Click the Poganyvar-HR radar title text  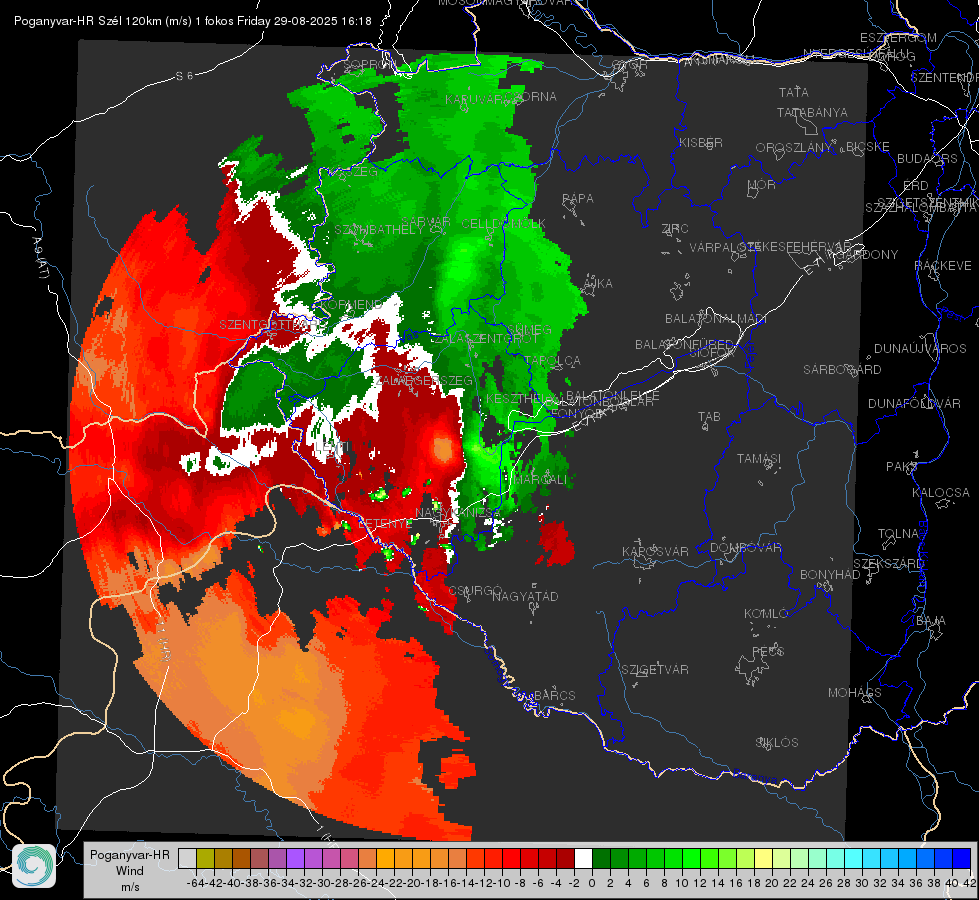tap(193, 21)
